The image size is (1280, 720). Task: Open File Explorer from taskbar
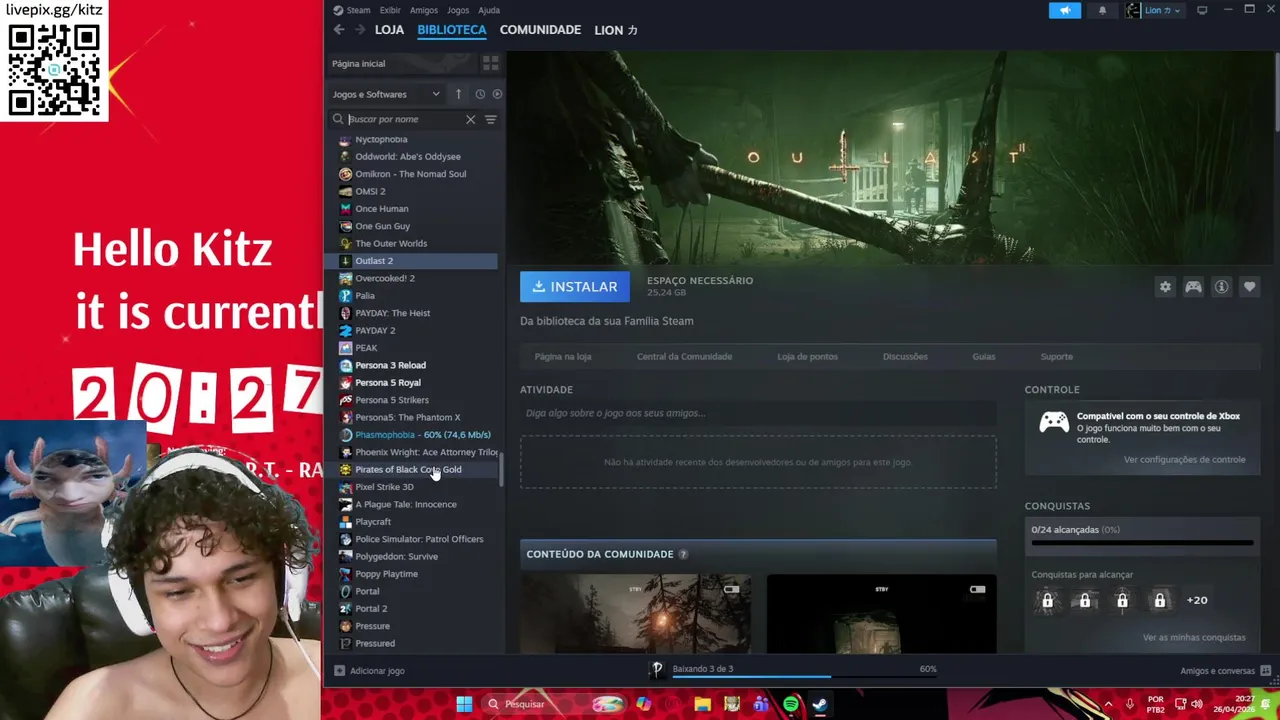(x=702, y=704)
